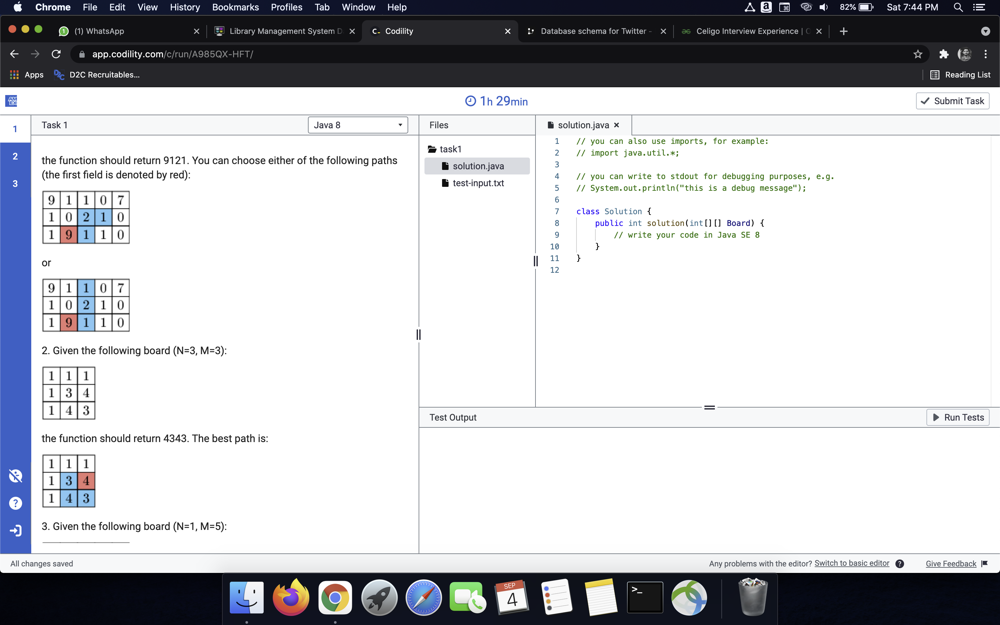Click the Switch to basic editor link
Viewport: 1000px width, 625px height.
851,563
